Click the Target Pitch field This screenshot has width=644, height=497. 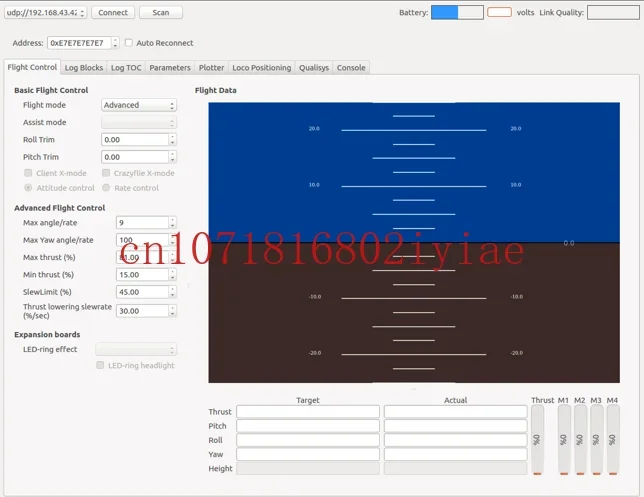click(308, 426)
